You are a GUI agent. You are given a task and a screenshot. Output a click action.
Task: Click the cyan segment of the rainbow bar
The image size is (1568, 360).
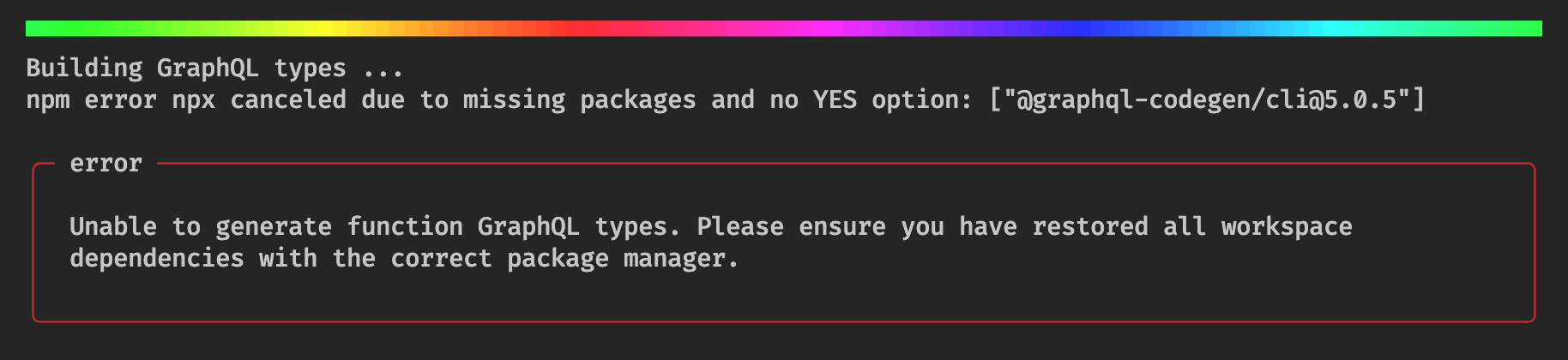click(1321, 28)
